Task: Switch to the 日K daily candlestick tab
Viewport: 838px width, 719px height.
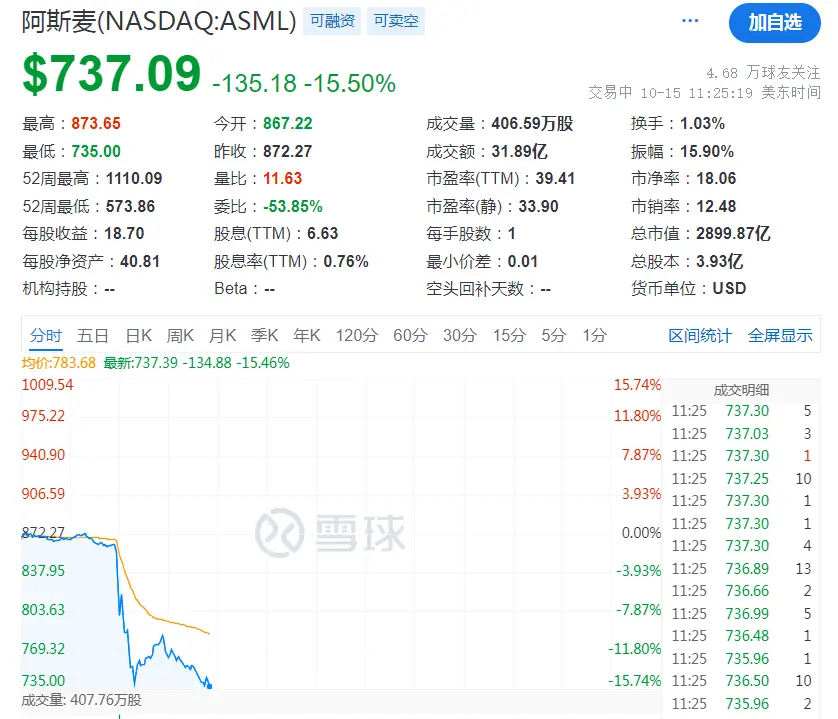Action: point(138,335)
